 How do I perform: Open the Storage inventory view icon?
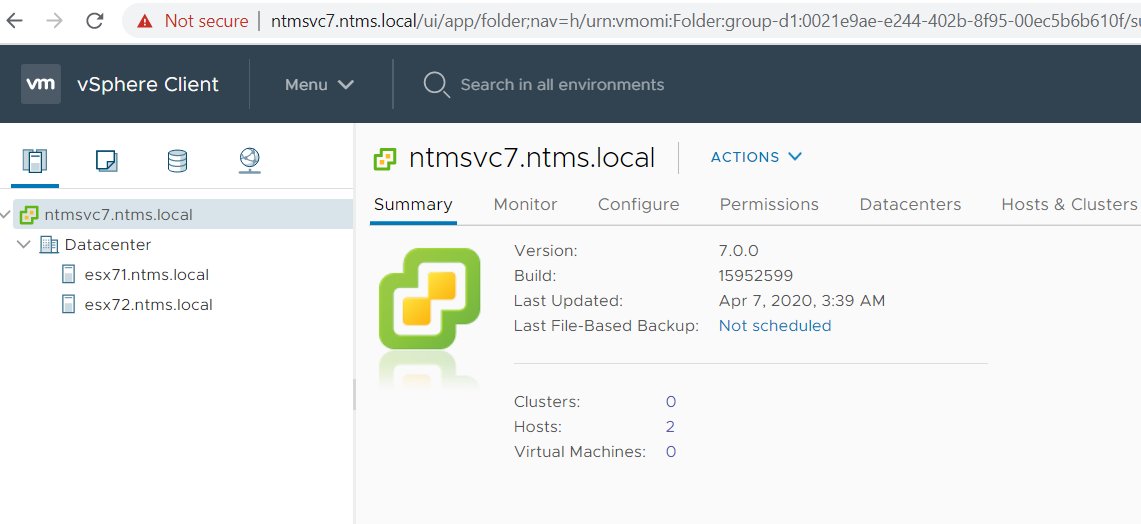coord(178,160)
